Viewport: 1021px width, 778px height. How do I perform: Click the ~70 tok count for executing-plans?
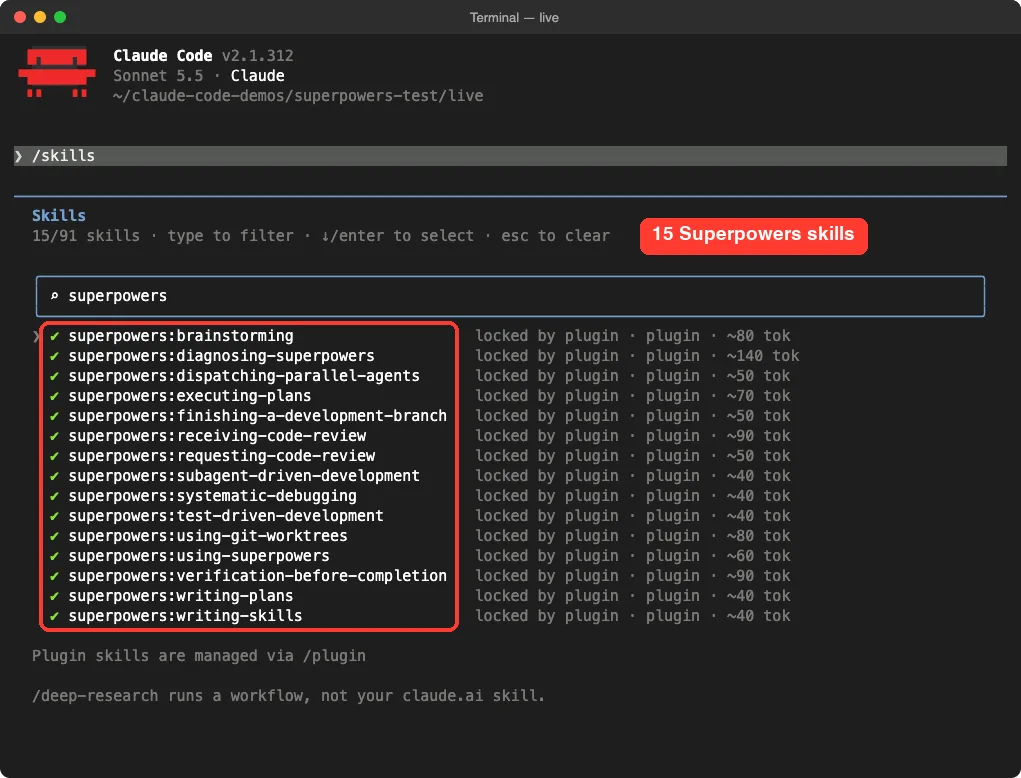point(758,396)
